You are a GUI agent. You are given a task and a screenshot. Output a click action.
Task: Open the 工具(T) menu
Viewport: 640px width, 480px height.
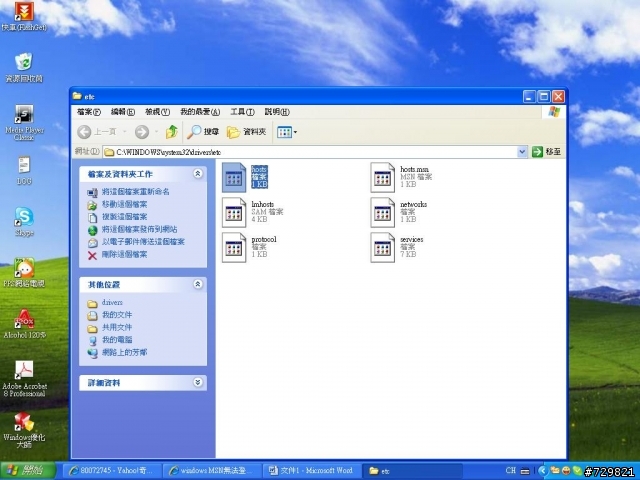(242, 111)
